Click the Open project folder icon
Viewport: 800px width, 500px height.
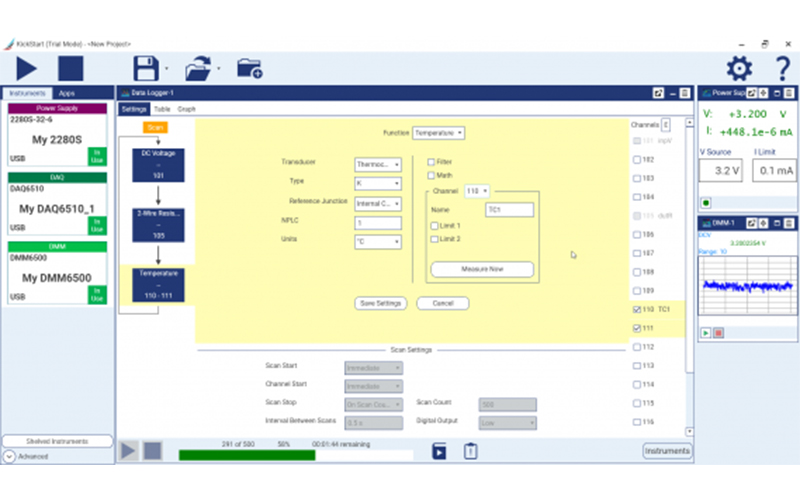click(200, 68)
